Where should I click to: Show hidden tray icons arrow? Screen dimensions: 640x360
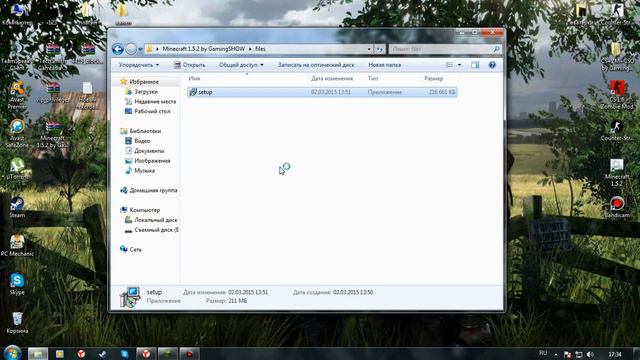[556, 354]
